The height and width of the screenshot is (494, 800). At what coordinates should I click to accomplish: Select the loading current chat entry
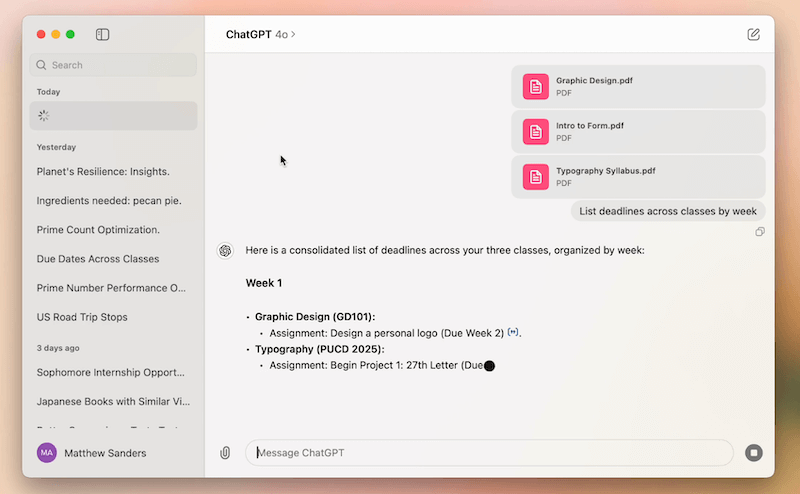click(113, 115)
